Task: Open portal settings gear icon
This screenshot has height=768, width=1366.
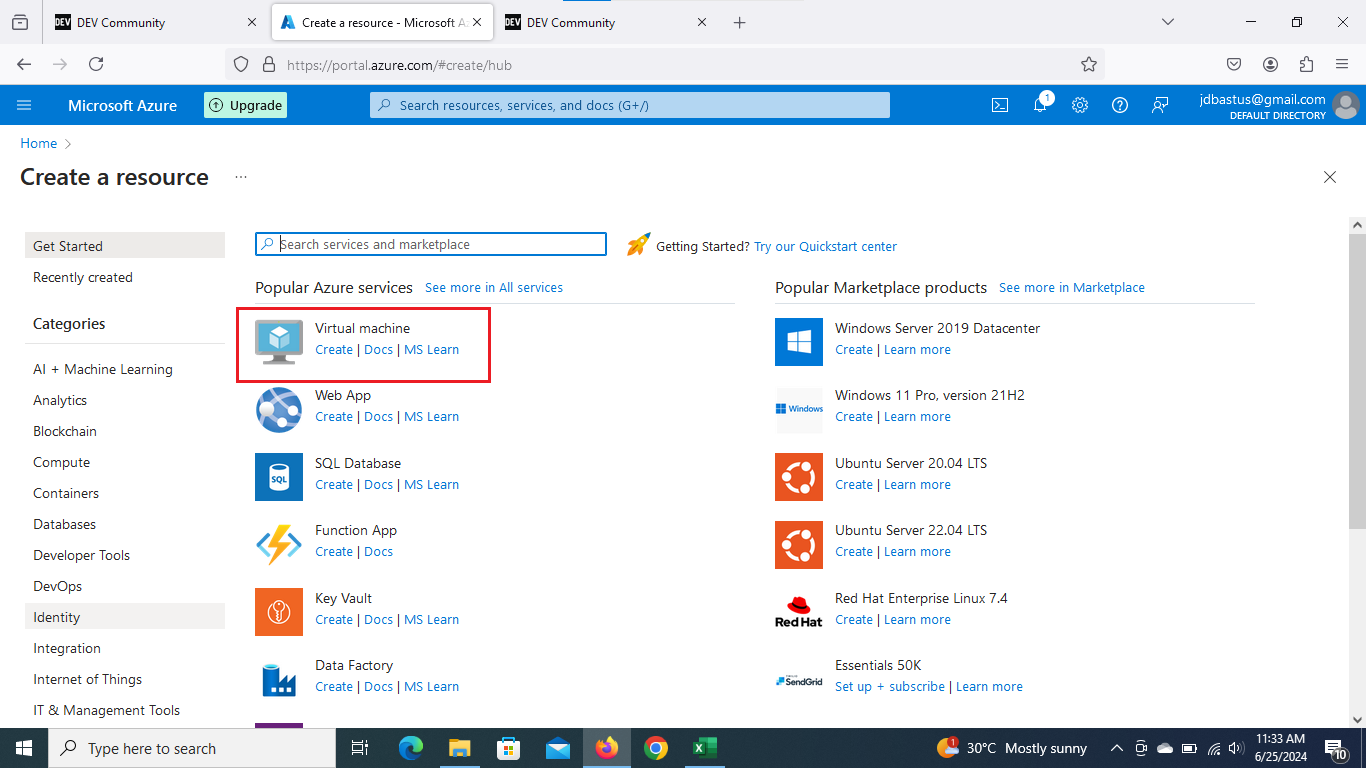Action: tap(1080, 105)
